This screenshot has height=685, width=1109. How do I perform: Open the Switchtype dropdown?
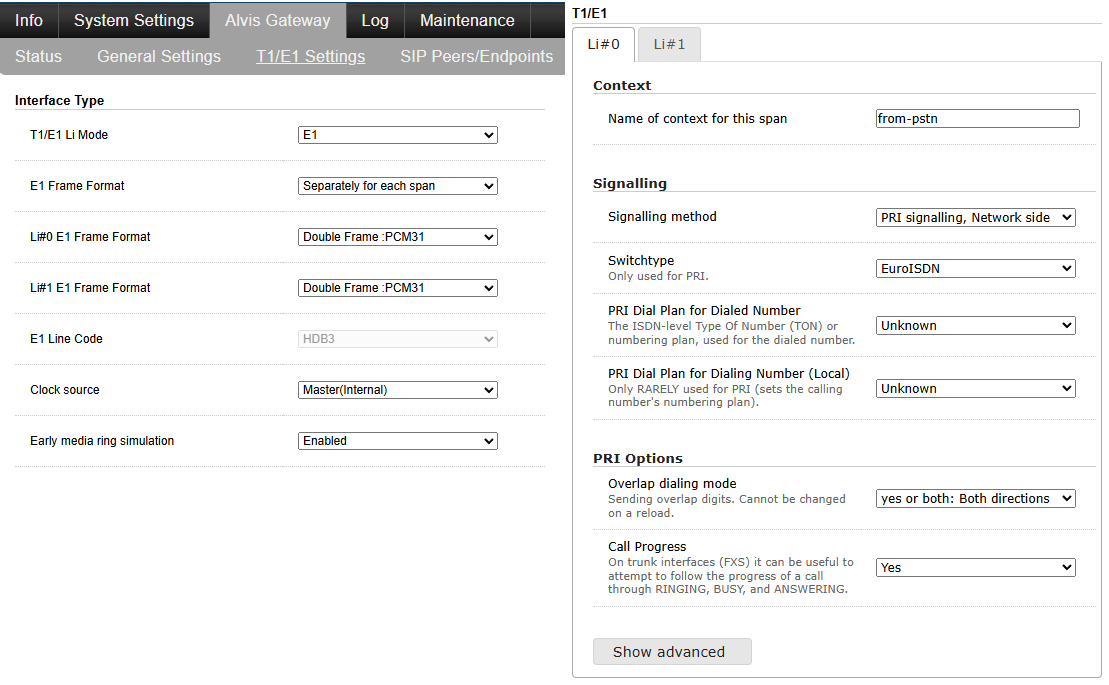[x=975, y=268]
